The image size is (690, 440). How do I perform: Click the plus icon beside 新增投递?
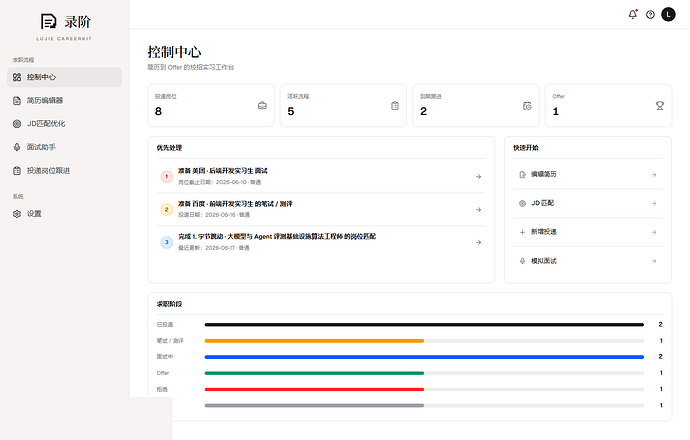pyautogui.click(x=522, y=232)
